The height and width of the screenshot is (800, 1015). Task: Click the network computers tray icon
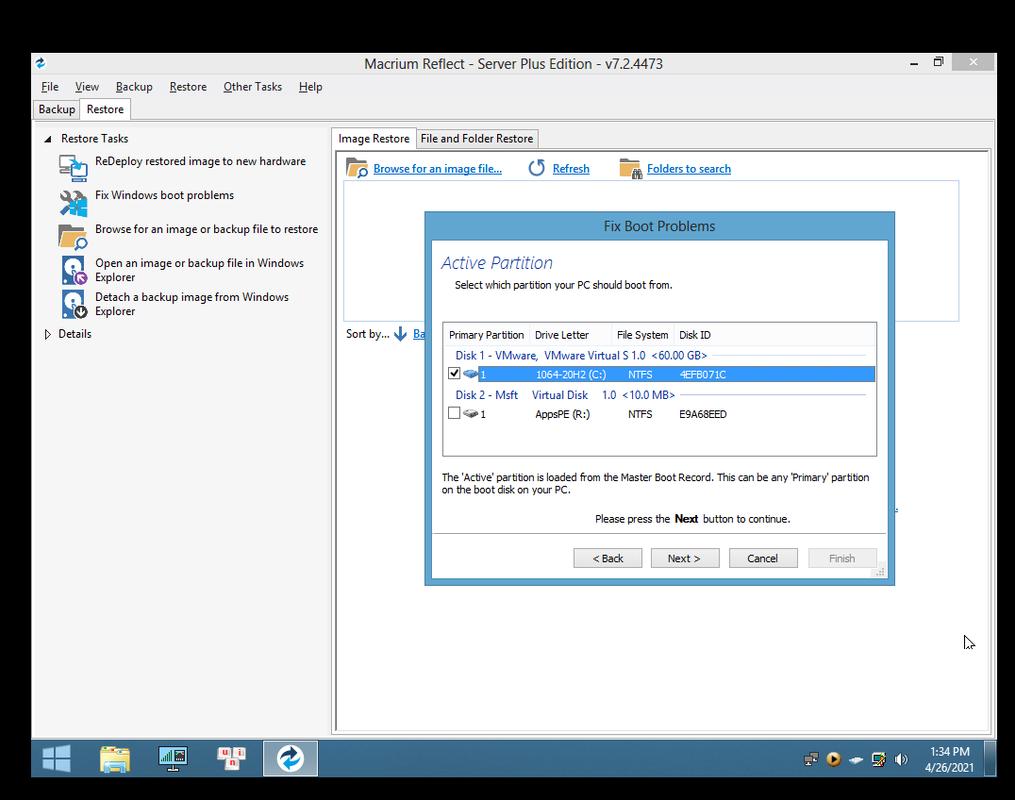tap(811, 759)
